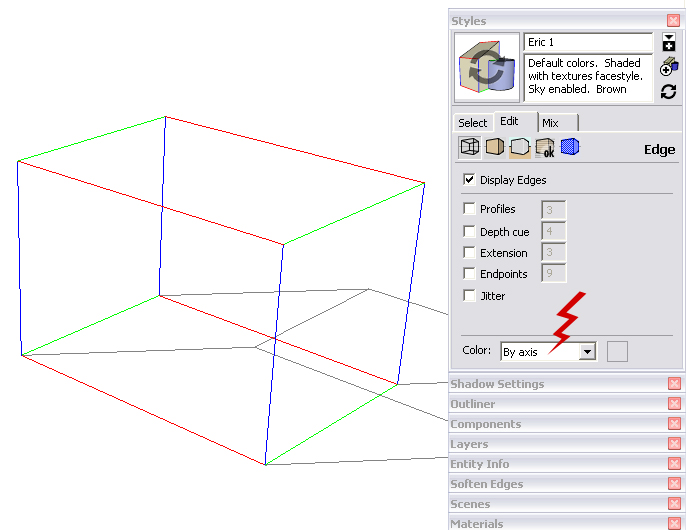Click the edge color swatch

tap(617, 351)
